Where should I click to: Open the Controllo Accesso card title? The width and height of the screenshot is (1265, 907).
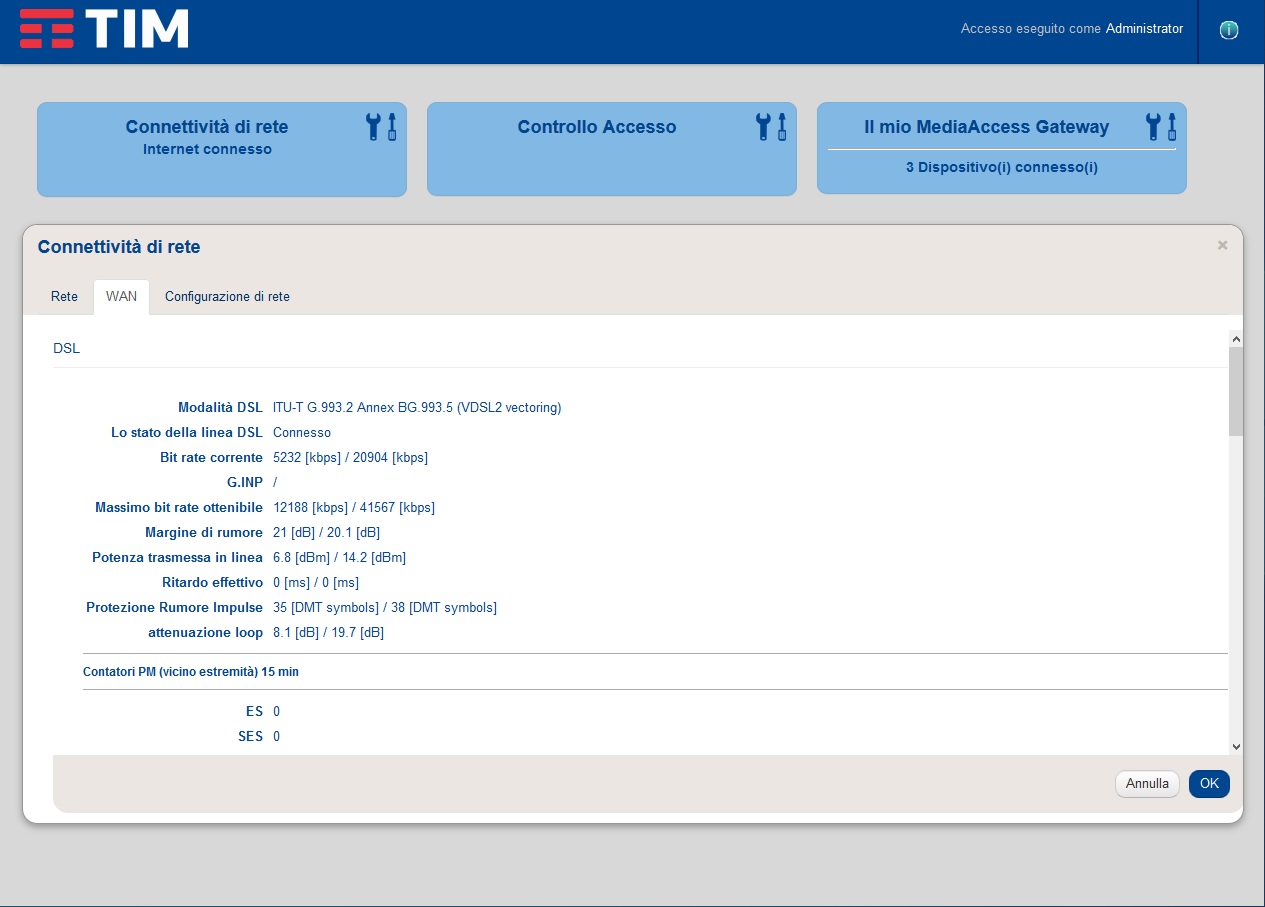click(x=597, y=127)
